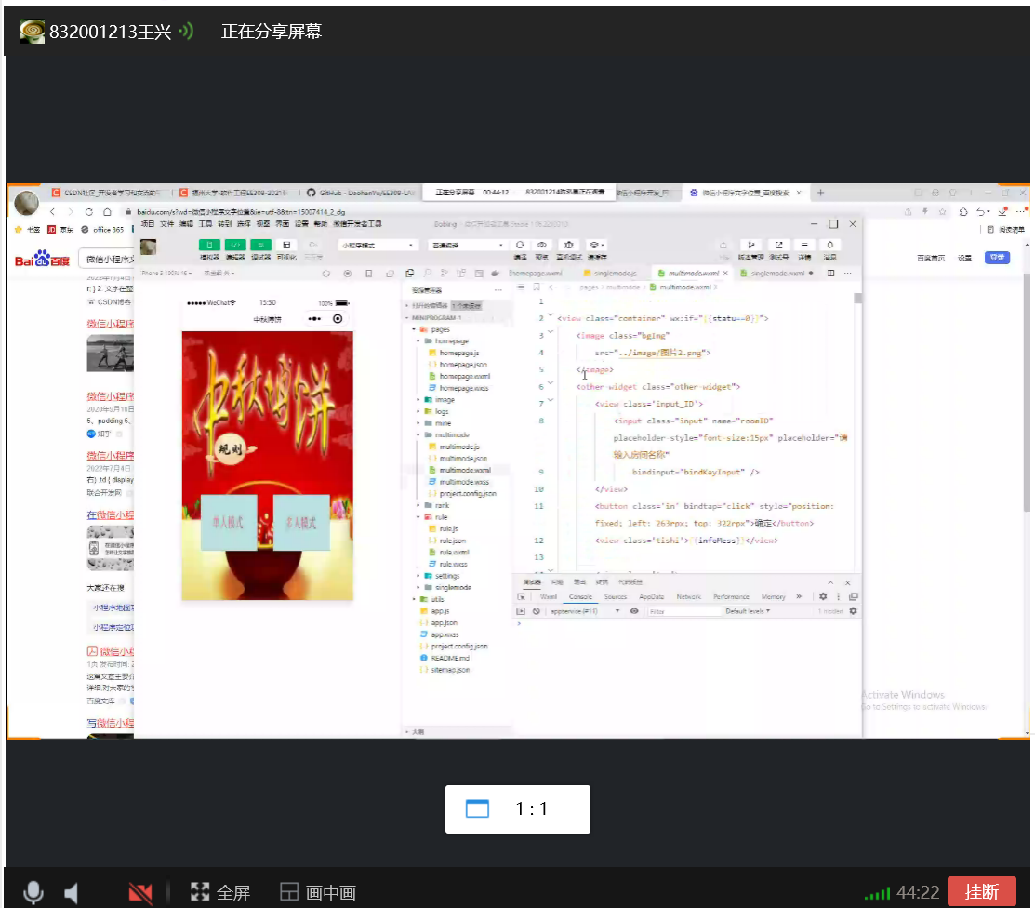
Task: Click the 清缓存 clear cache icon
Action: click(596, 245)
